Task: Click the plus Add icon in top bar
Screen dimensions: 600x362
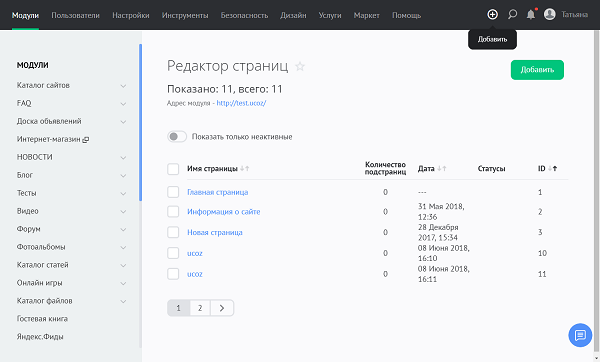Action: click(x=492, y=15)
